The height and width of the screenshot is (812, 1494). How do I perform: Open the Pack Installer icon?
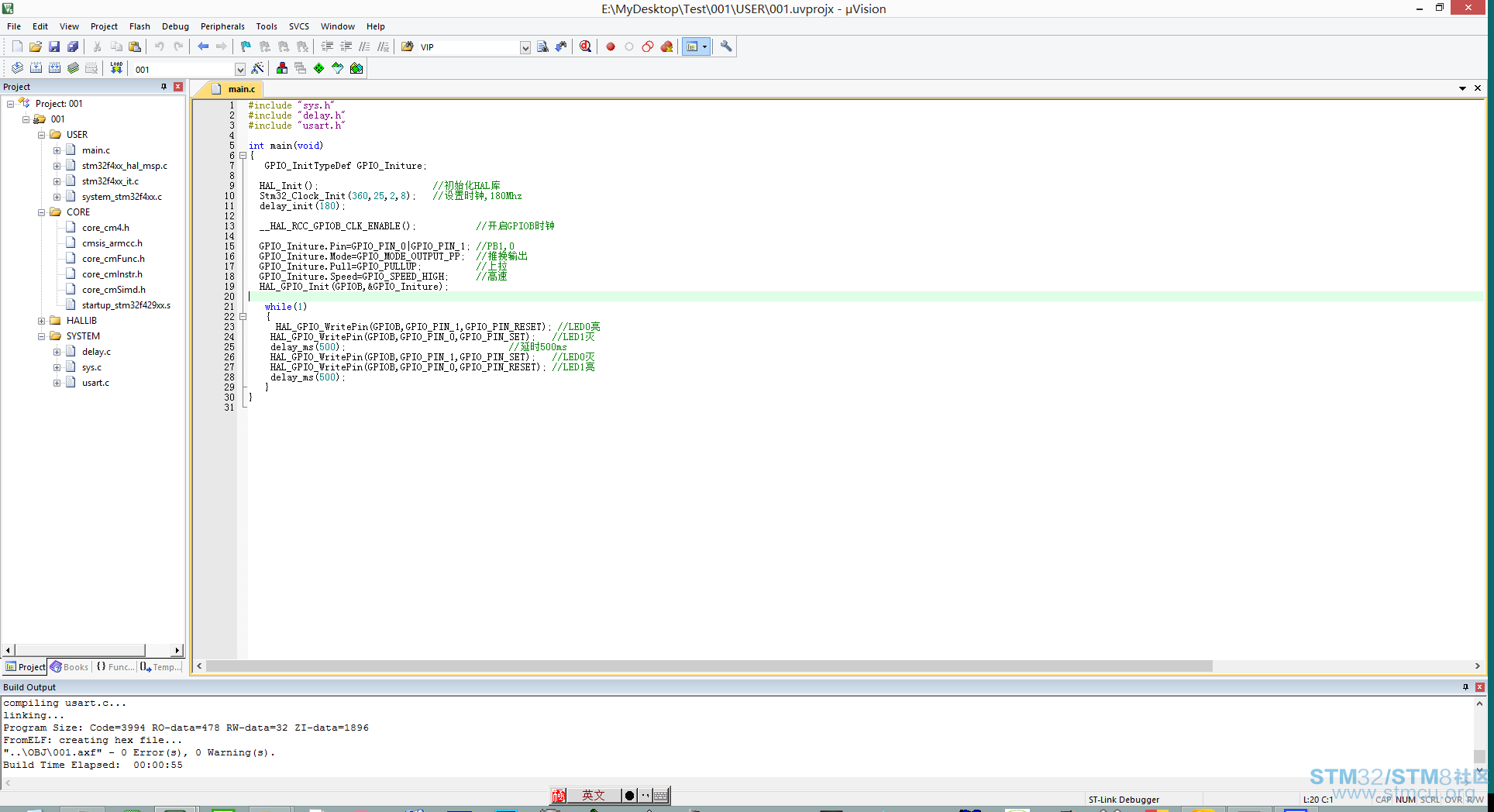pos(356,68)
